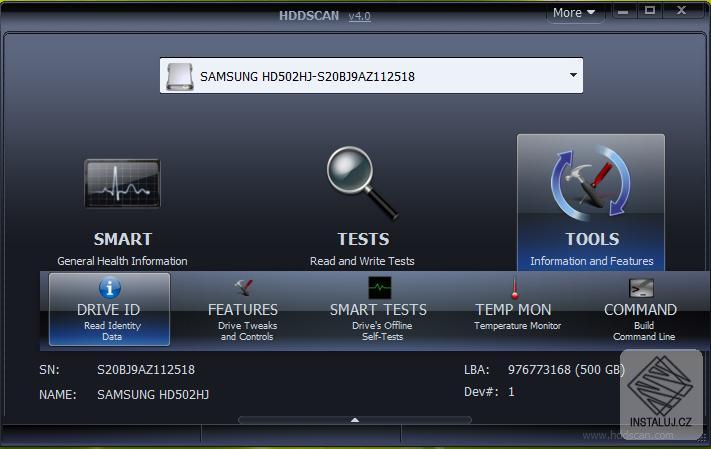Select the TOOLS hammer and screwdriver icon

pos(590,183)
